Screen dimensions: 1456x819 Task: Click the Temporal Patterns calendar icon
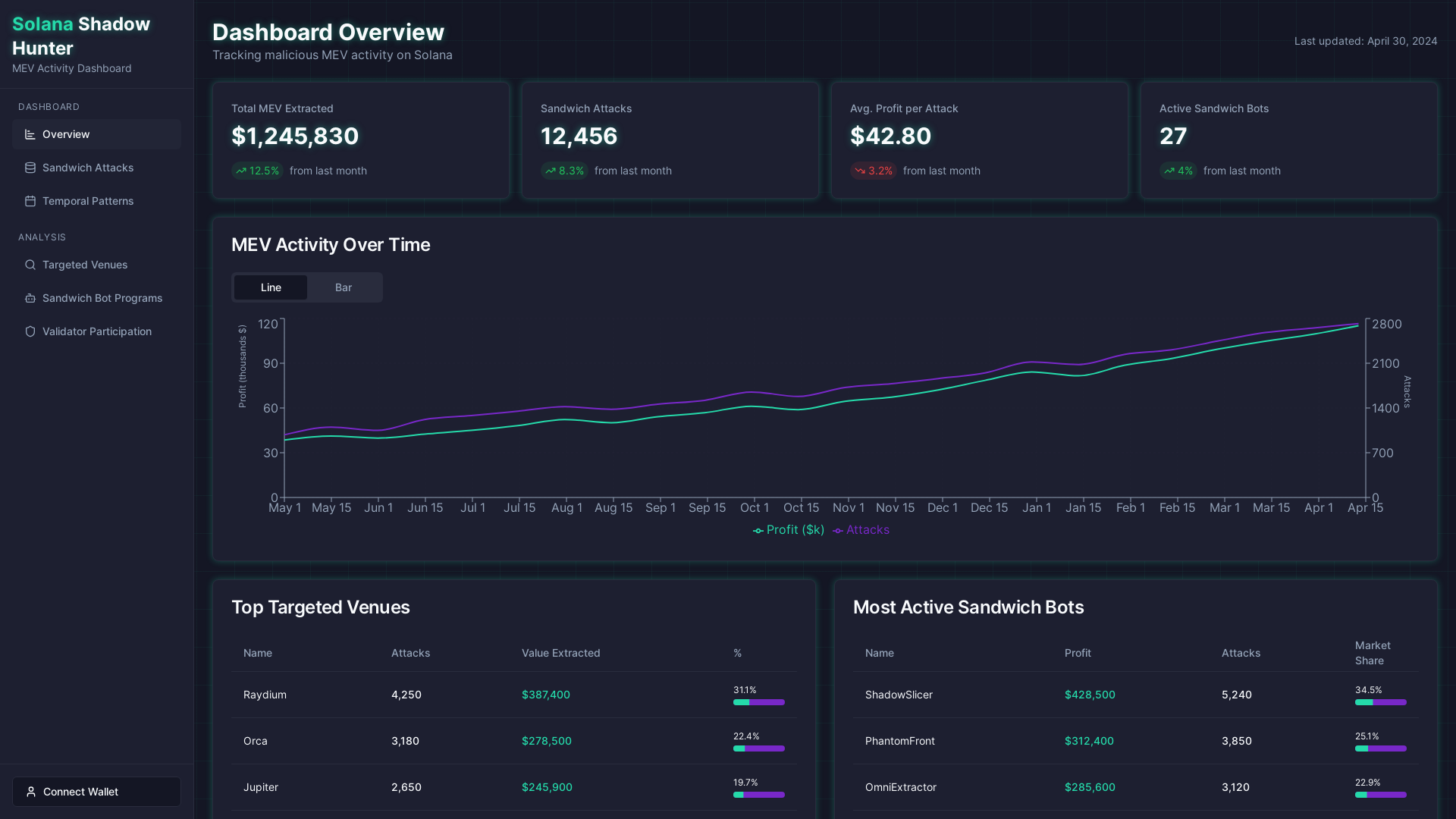(30, 201)
